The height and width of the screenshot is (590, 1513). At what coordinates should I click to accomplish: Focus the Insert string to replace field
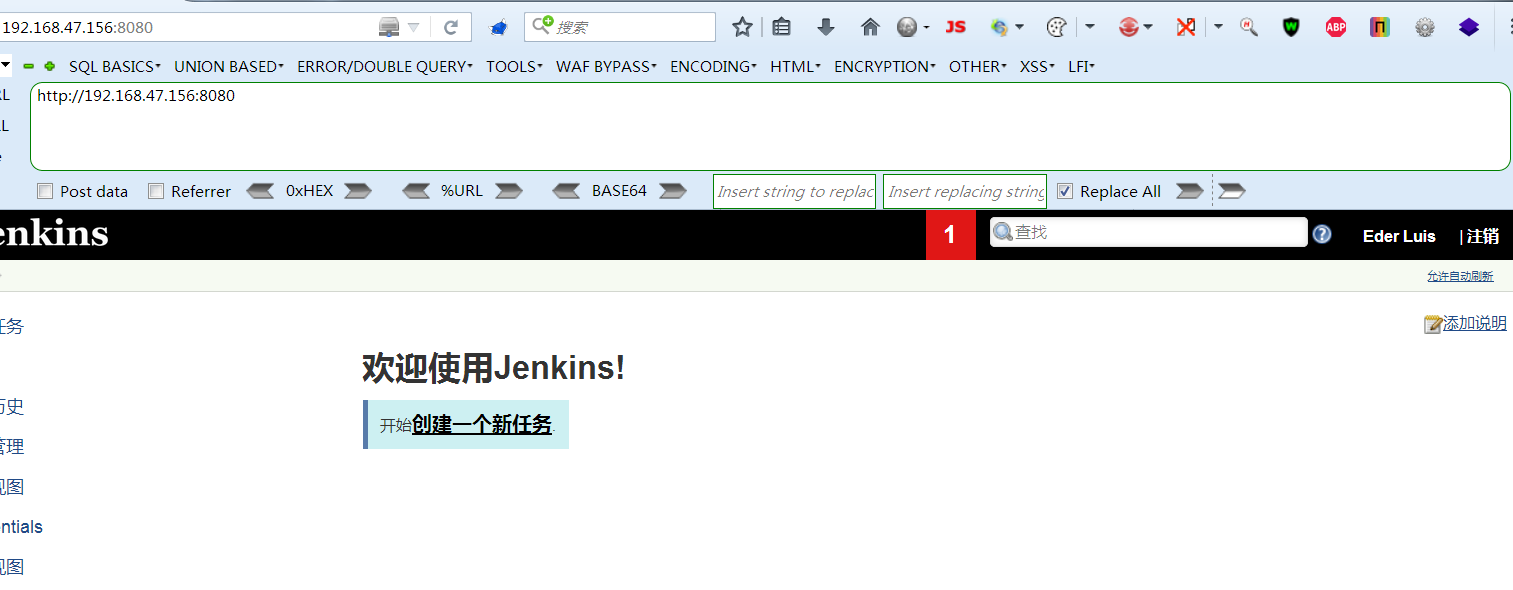794,191
